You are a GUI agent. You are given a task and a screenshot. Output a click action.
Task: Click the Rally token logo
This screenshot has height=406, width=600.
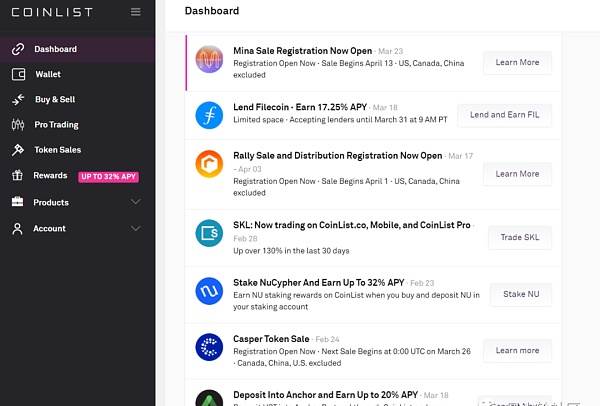[x=209, y=164]
